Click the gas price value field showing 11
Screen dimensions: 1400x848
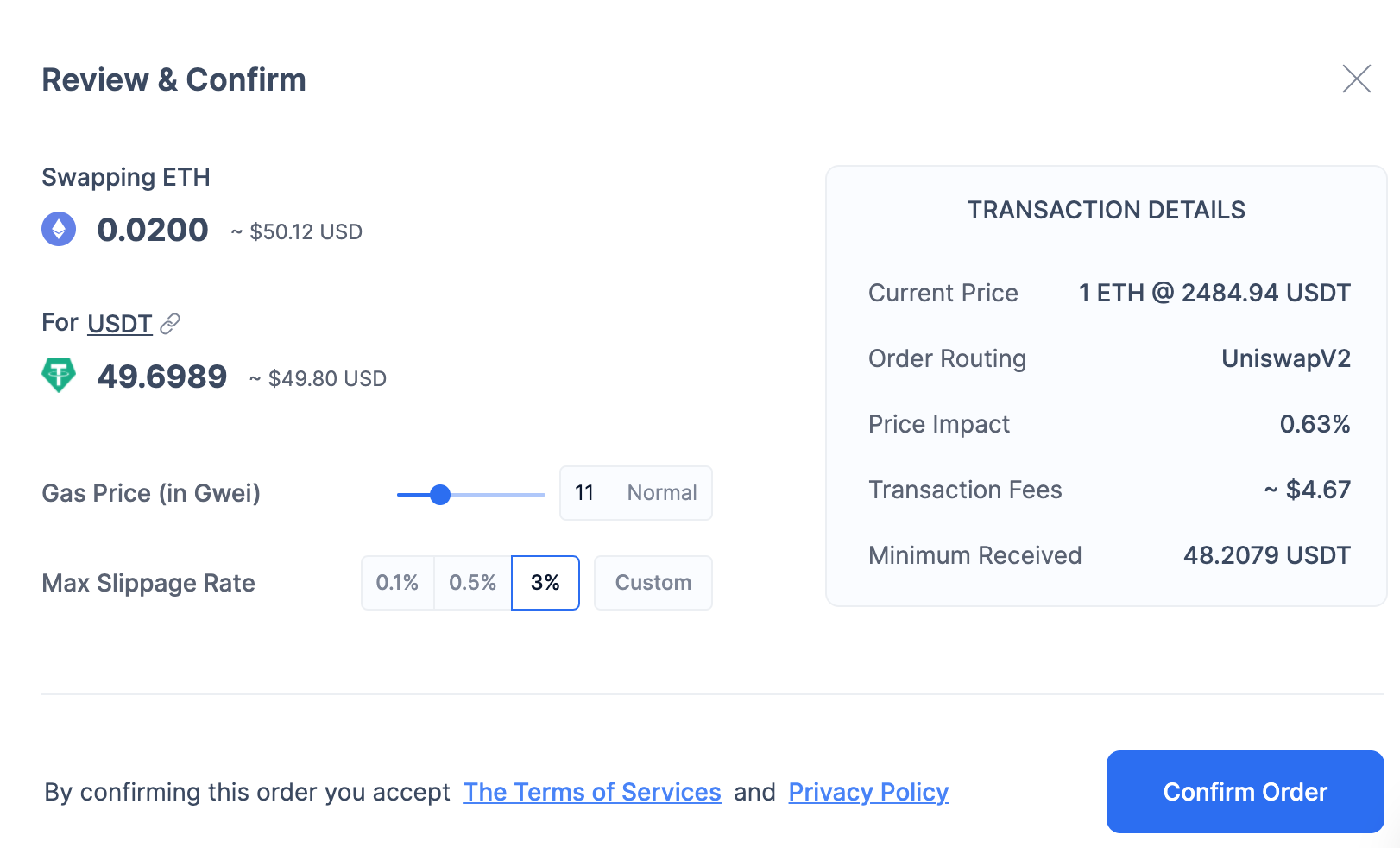coord(585,493)
